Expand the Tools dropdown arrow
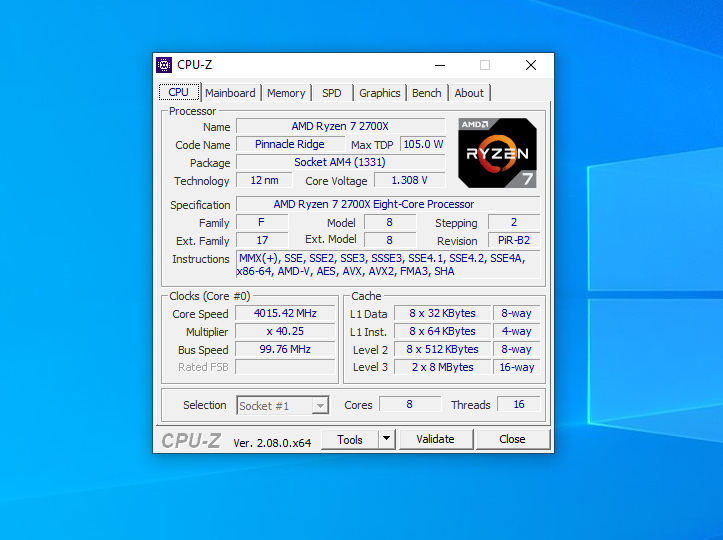Viewport: 723px width, 540px height. 387,439
